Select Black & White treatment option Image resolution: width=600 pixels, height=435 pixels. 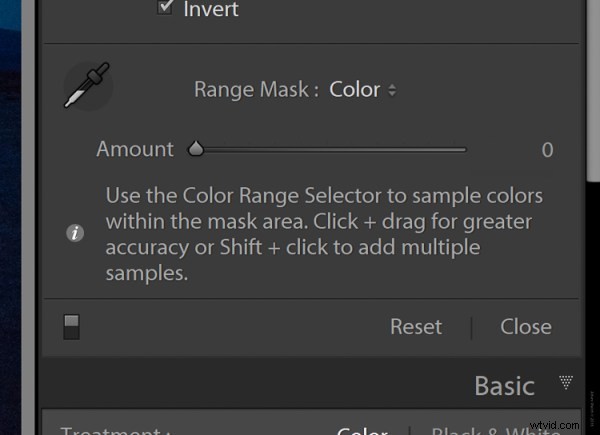point(496,431)
